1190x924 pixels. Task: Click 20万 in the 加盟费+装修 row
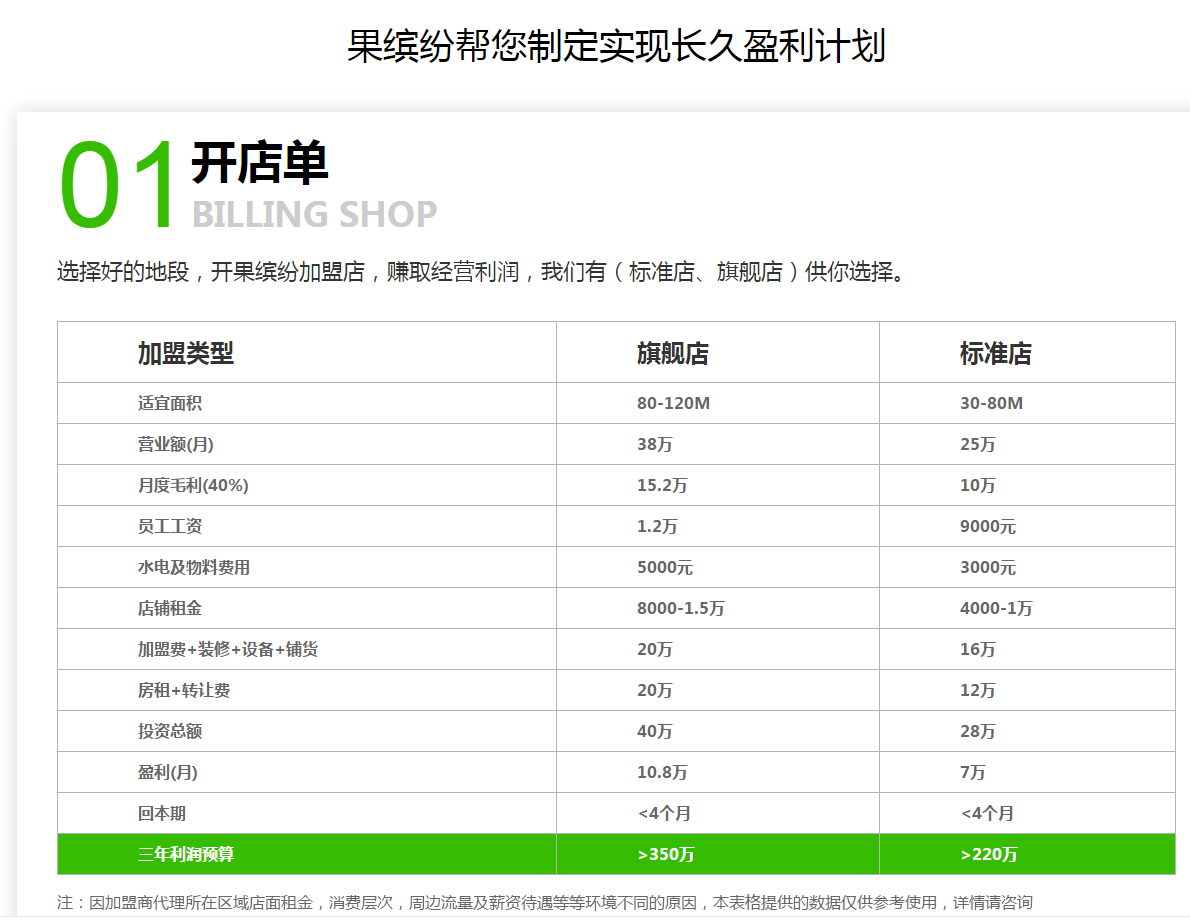(655, 649)
